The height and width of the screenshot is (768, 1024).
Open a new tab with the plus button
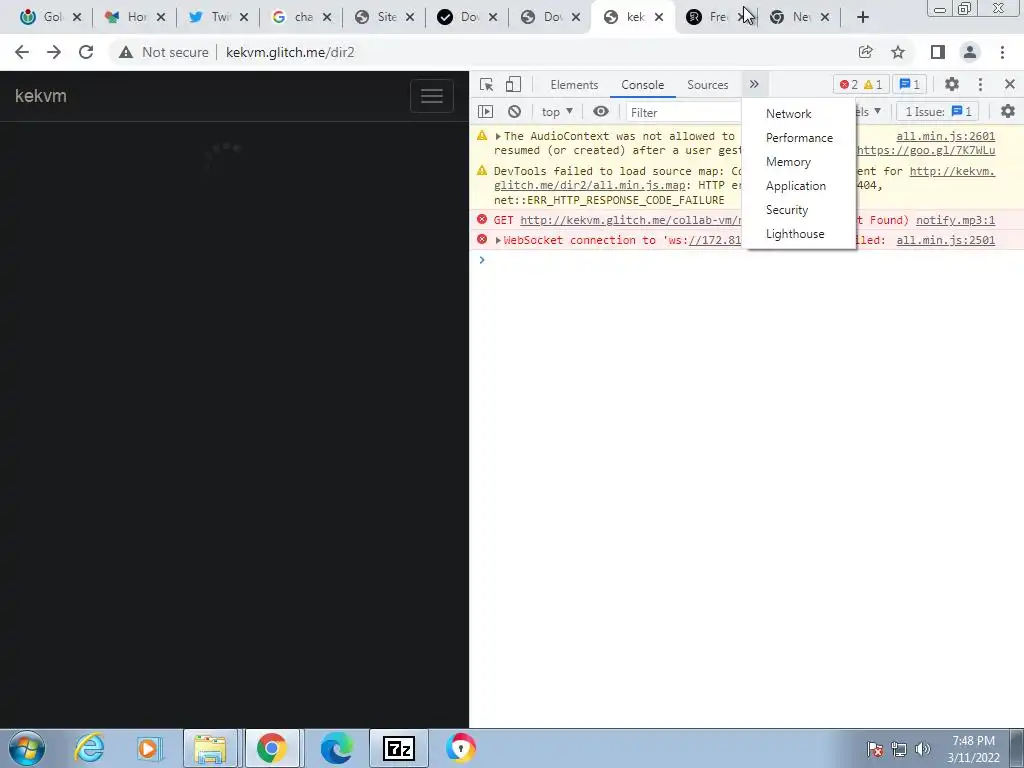pos(863,18)
